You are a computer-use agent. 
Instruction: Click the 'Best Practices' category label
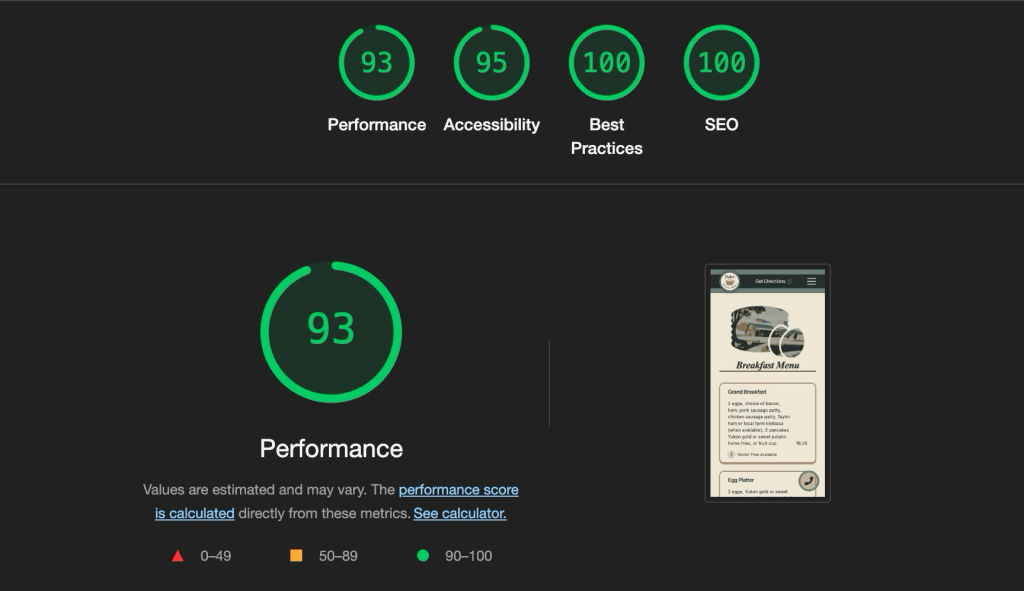(x=606, y=136)
